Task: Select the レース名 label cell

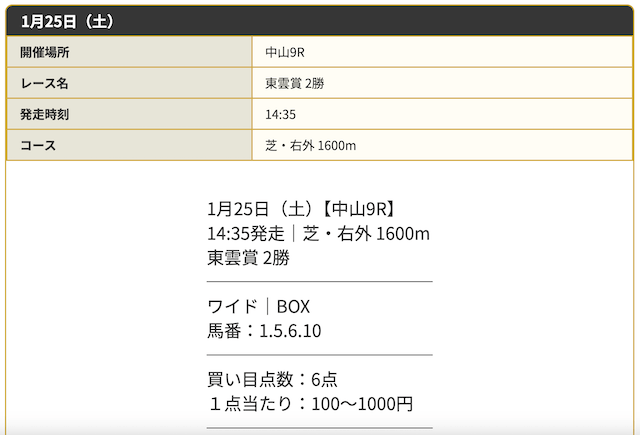Action: click(x=129, y=83)
